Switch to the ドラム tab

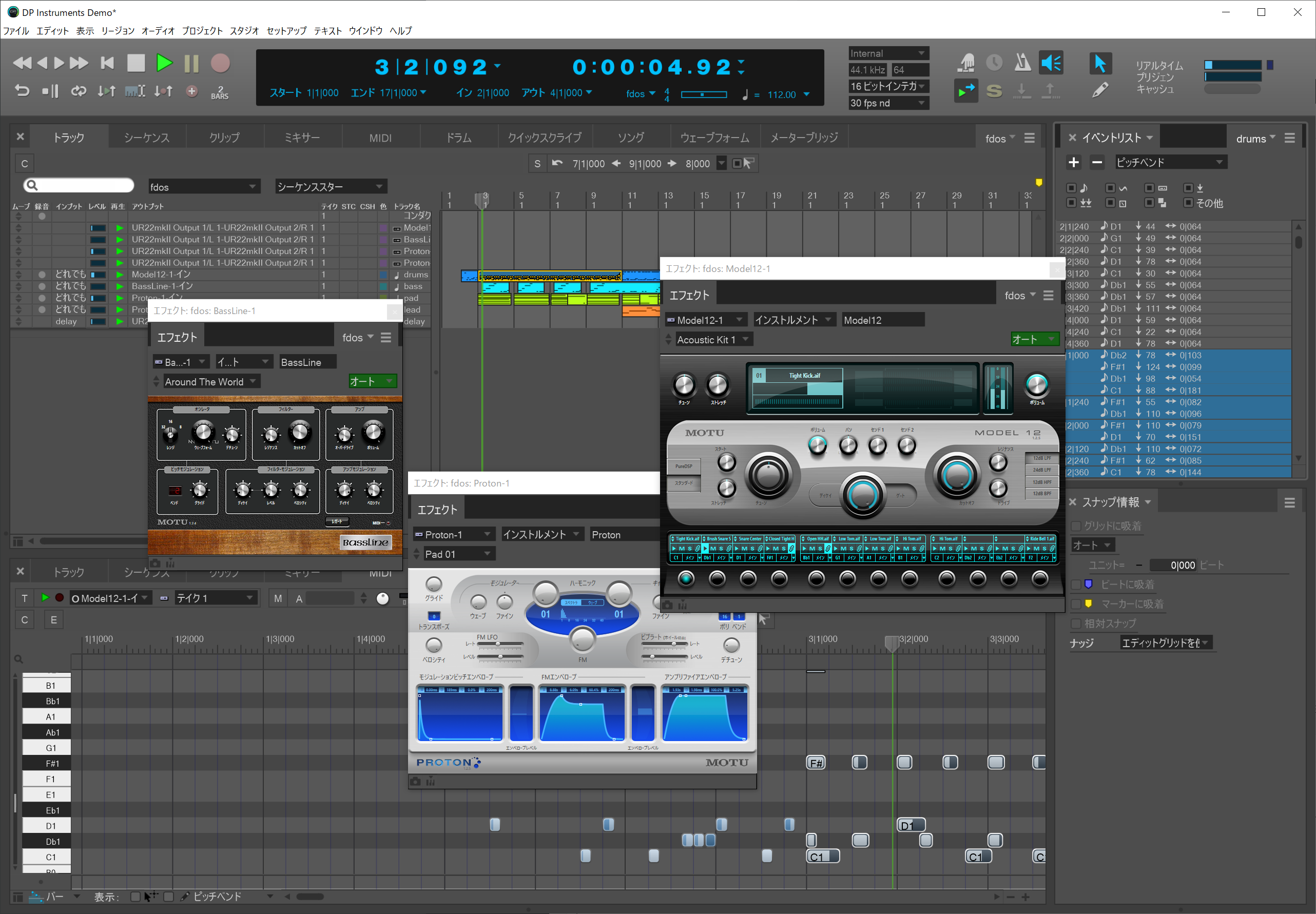(x=459, y=138)
